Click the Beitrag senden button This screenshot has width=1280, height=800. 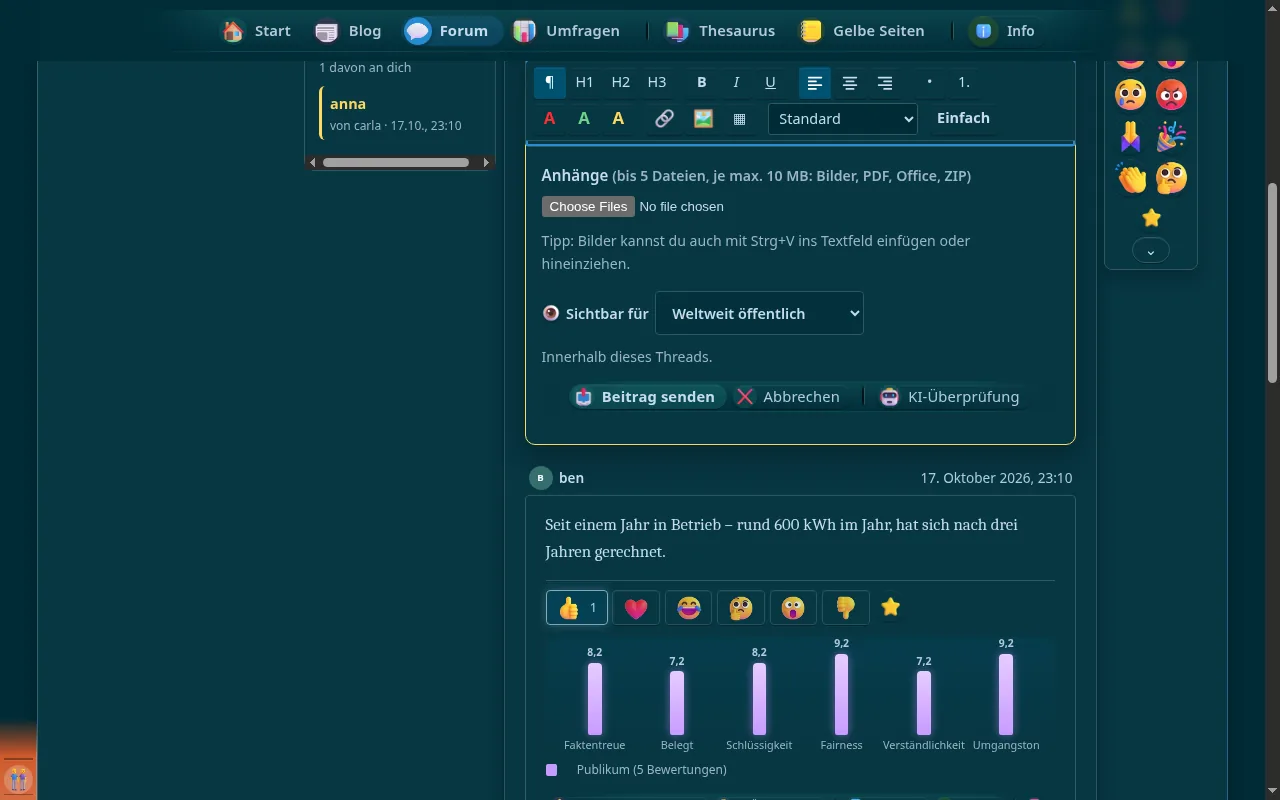[648, 396]
